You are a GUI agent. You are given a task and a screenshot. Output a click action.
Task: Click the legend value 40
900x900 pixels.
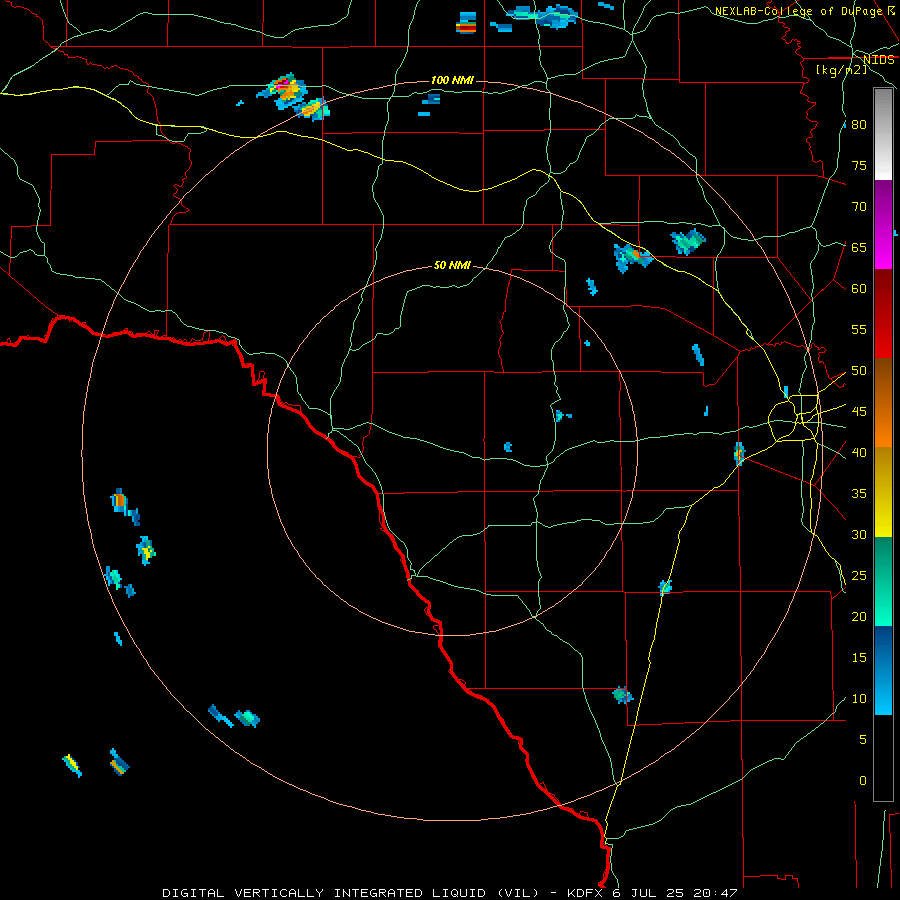pyautogui.click(x=859, y=453)
